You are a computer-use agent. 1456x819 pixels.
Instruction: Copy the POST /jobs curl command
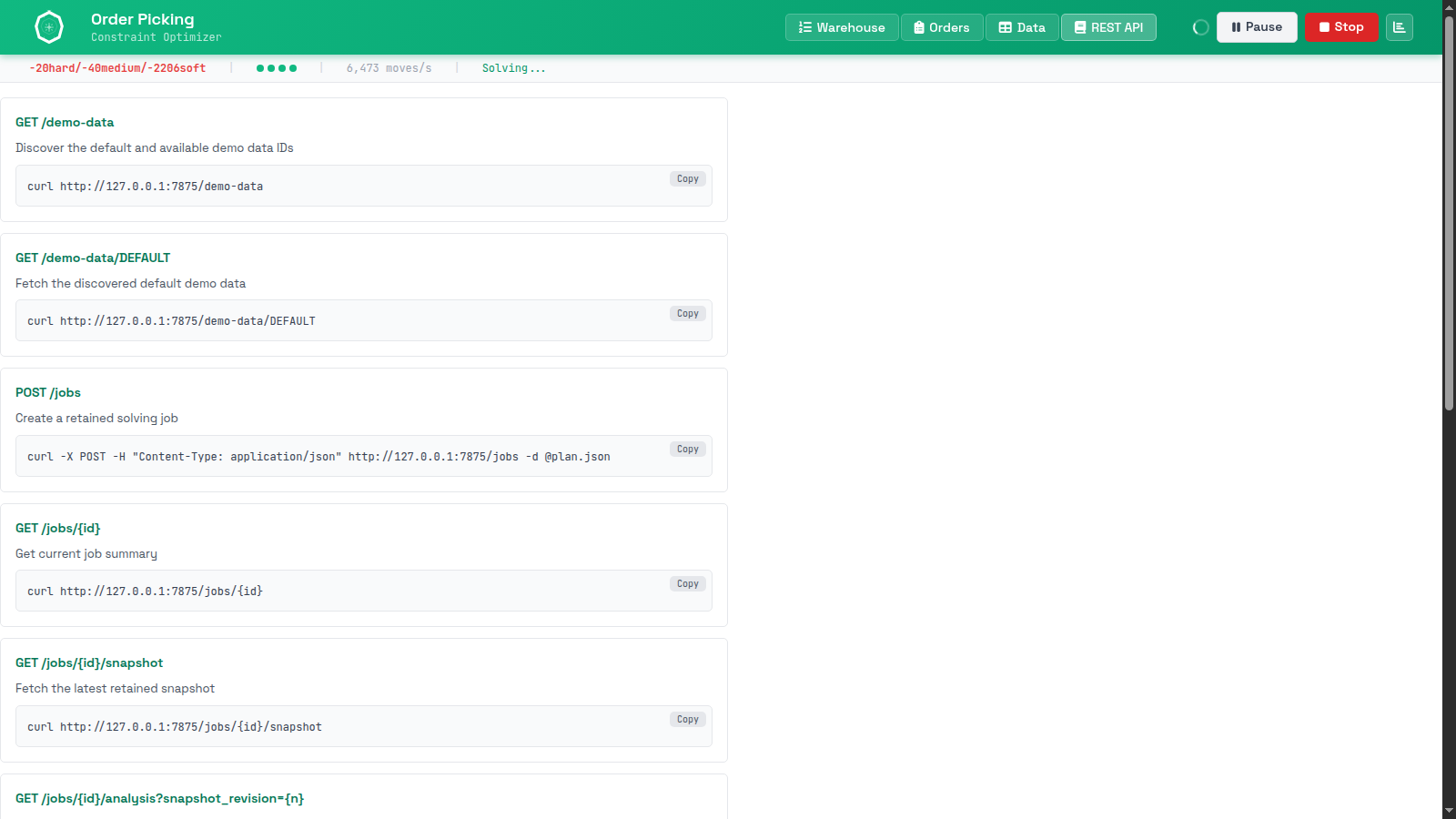tap(688, 450)
